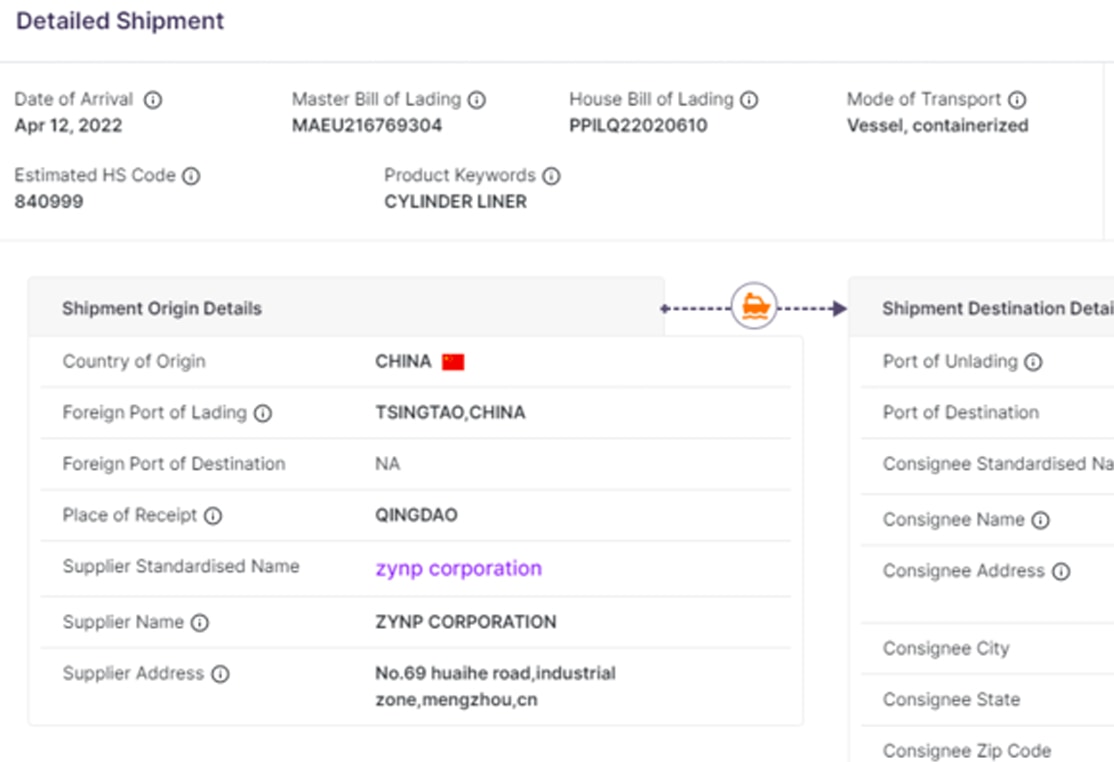Click the HS code value 840999
This screenshot has height=762, width=1114.
pyautogui.click(x=49, y=201)
